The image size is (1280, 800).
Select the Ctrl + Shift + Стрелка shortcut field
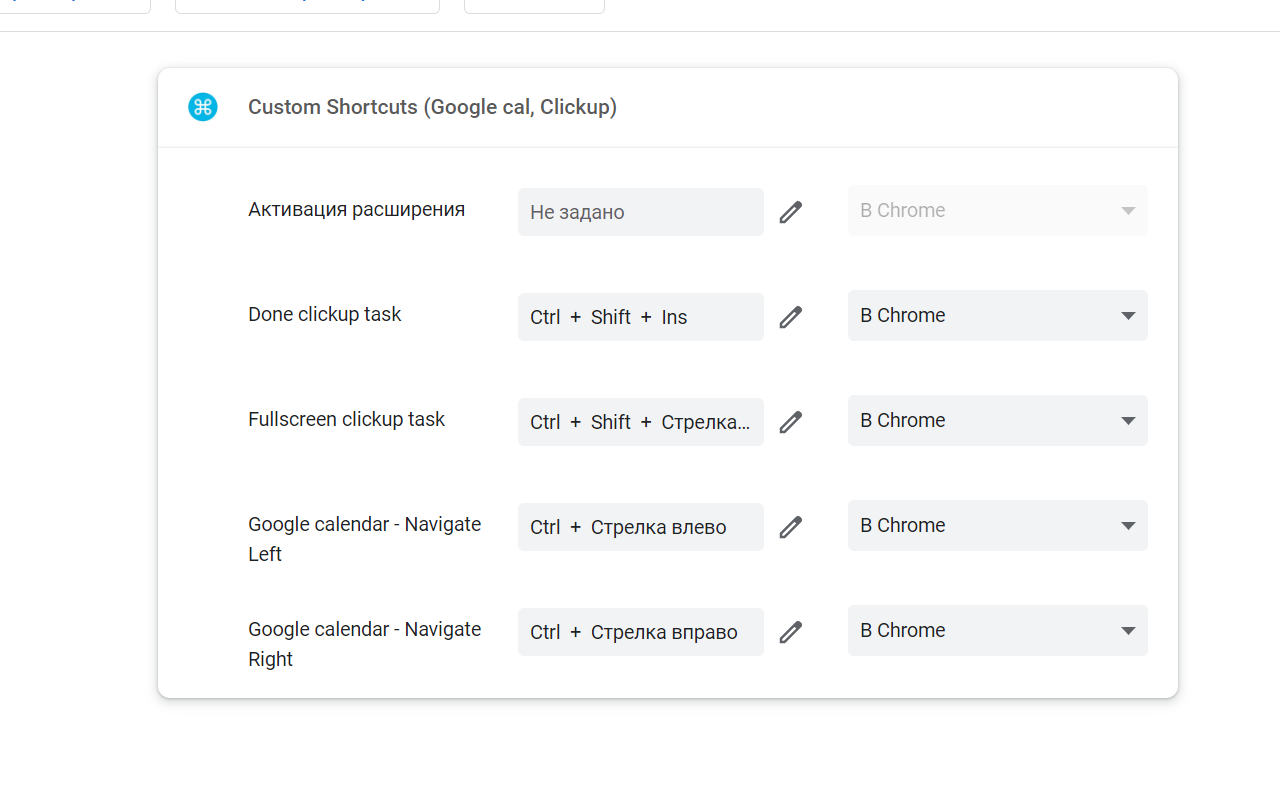coord(640,422)
